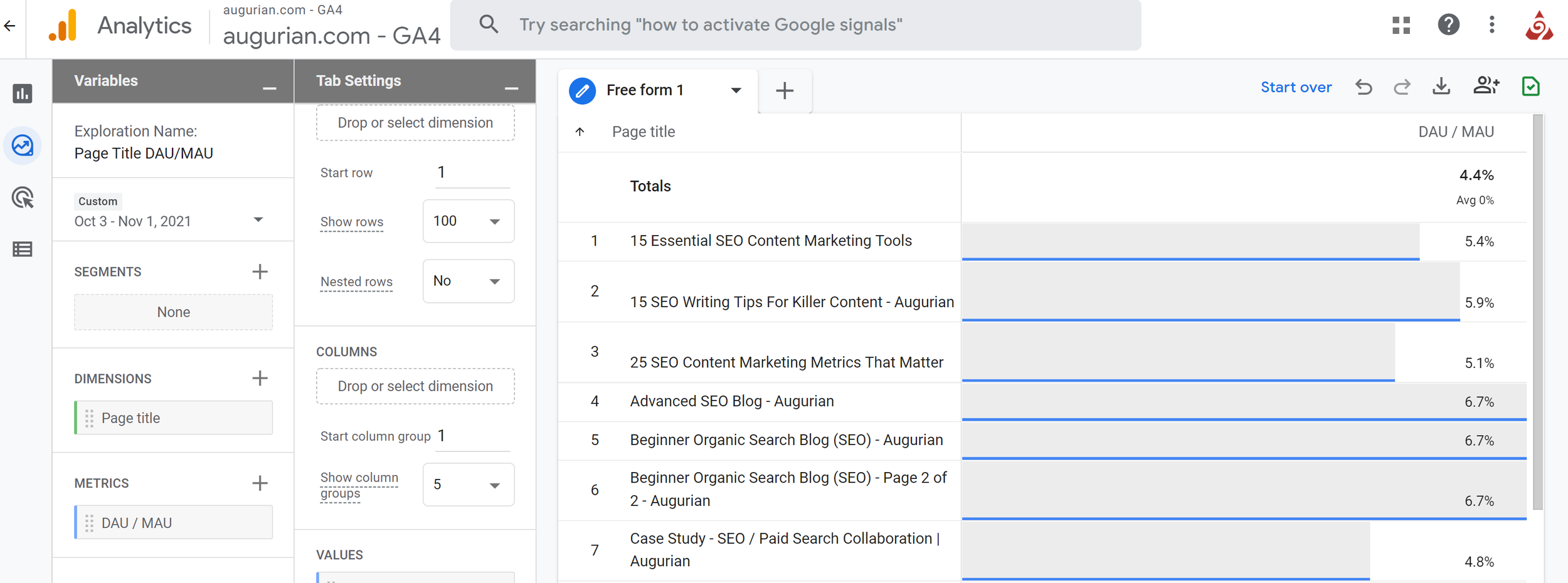The width and height of the screenshot is (1568, 583).
Task: Open Advertising from the left navigation
Action: click(23, 197)
